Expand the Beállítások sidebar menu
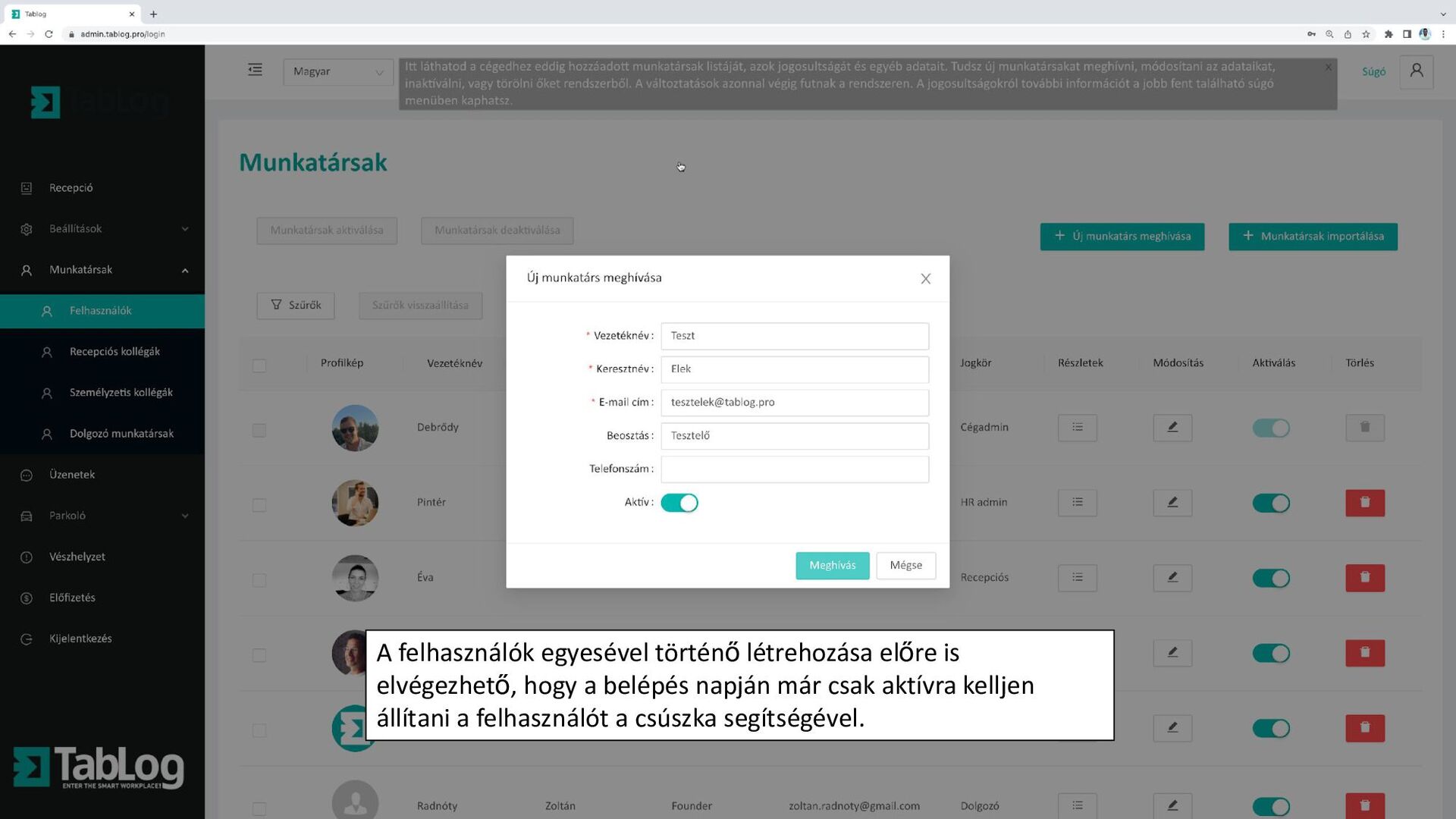Image resolution: width=1456 pixels, height=819 pixels. pos(102,228)
